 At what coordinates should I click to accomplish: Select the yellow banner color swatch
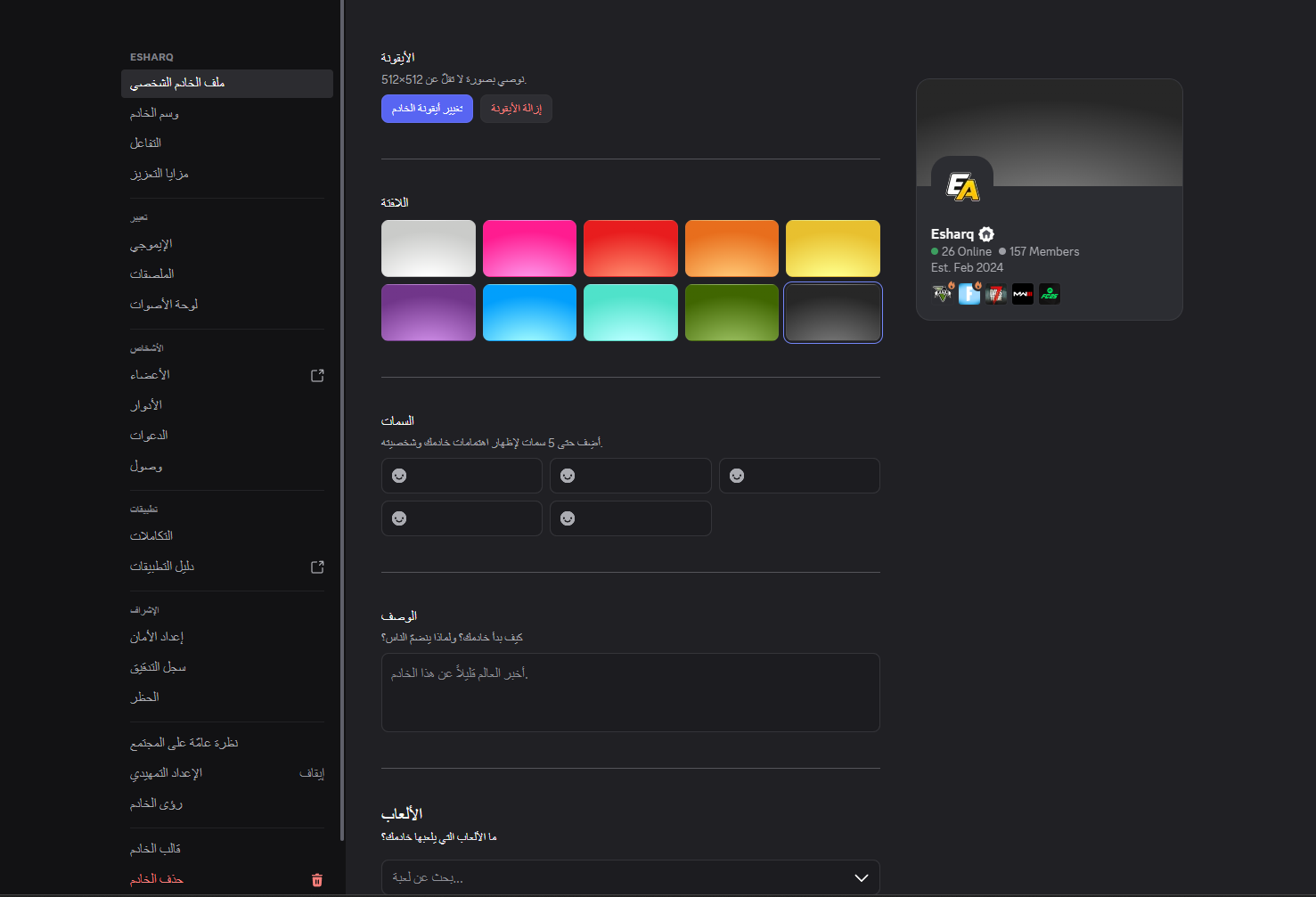click(833, 249)
